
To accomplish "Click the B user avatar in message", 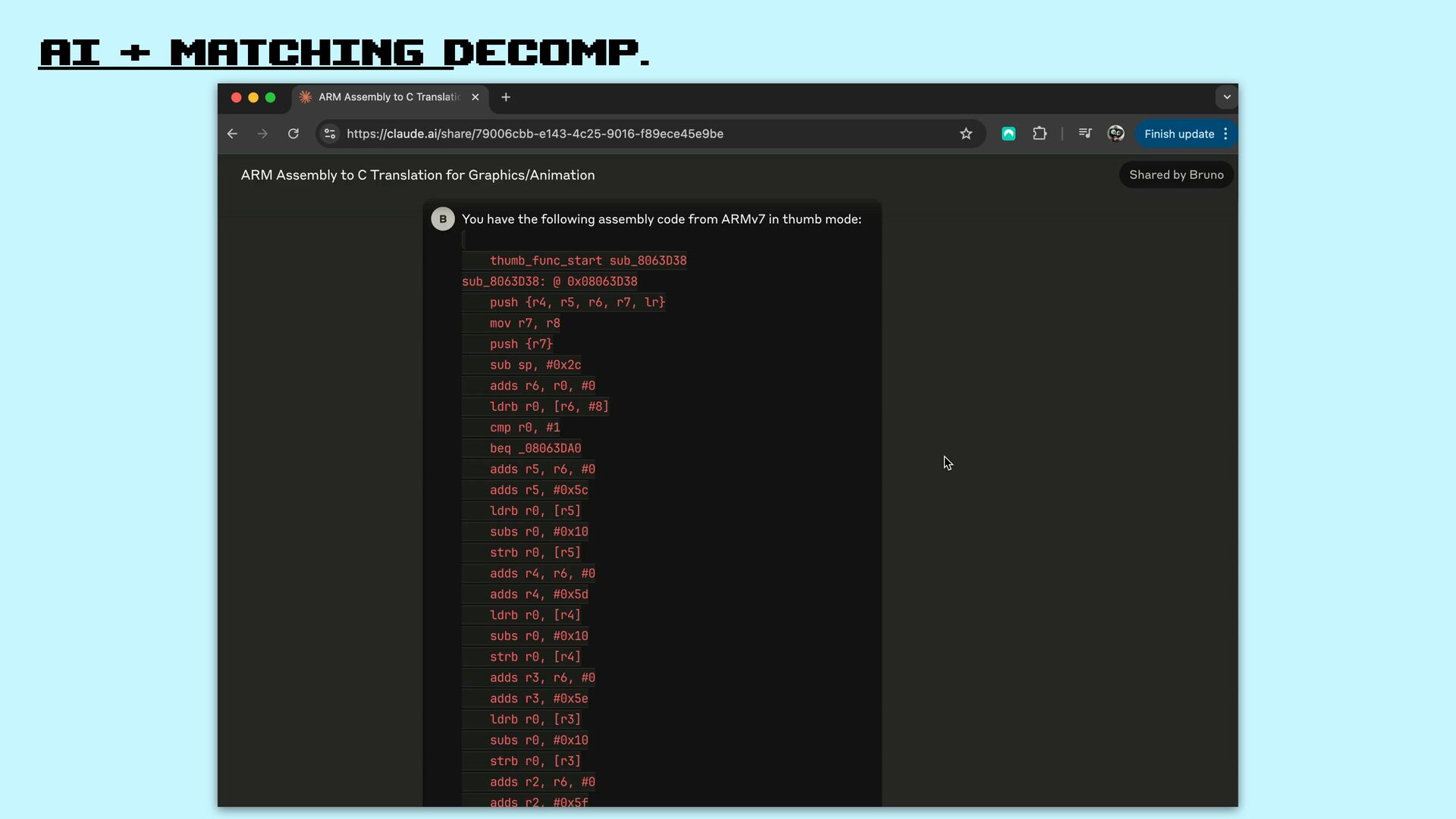I will click(x=443, y=219).
